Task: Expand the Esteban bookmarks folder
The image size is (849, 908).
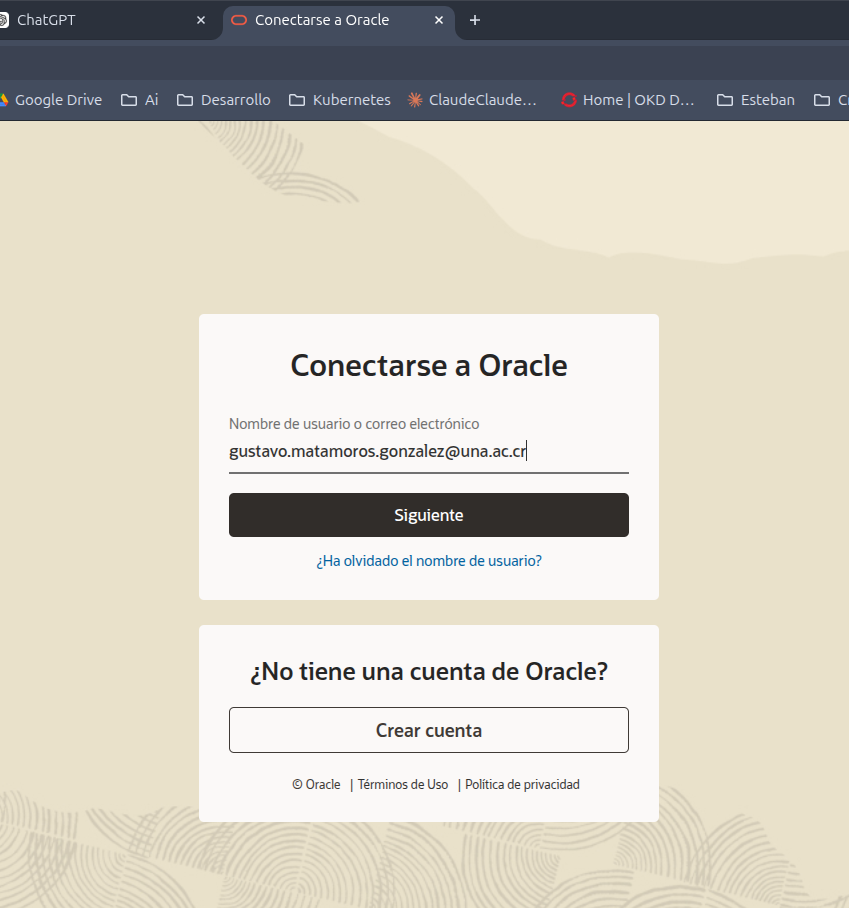Action: point(756,100)
